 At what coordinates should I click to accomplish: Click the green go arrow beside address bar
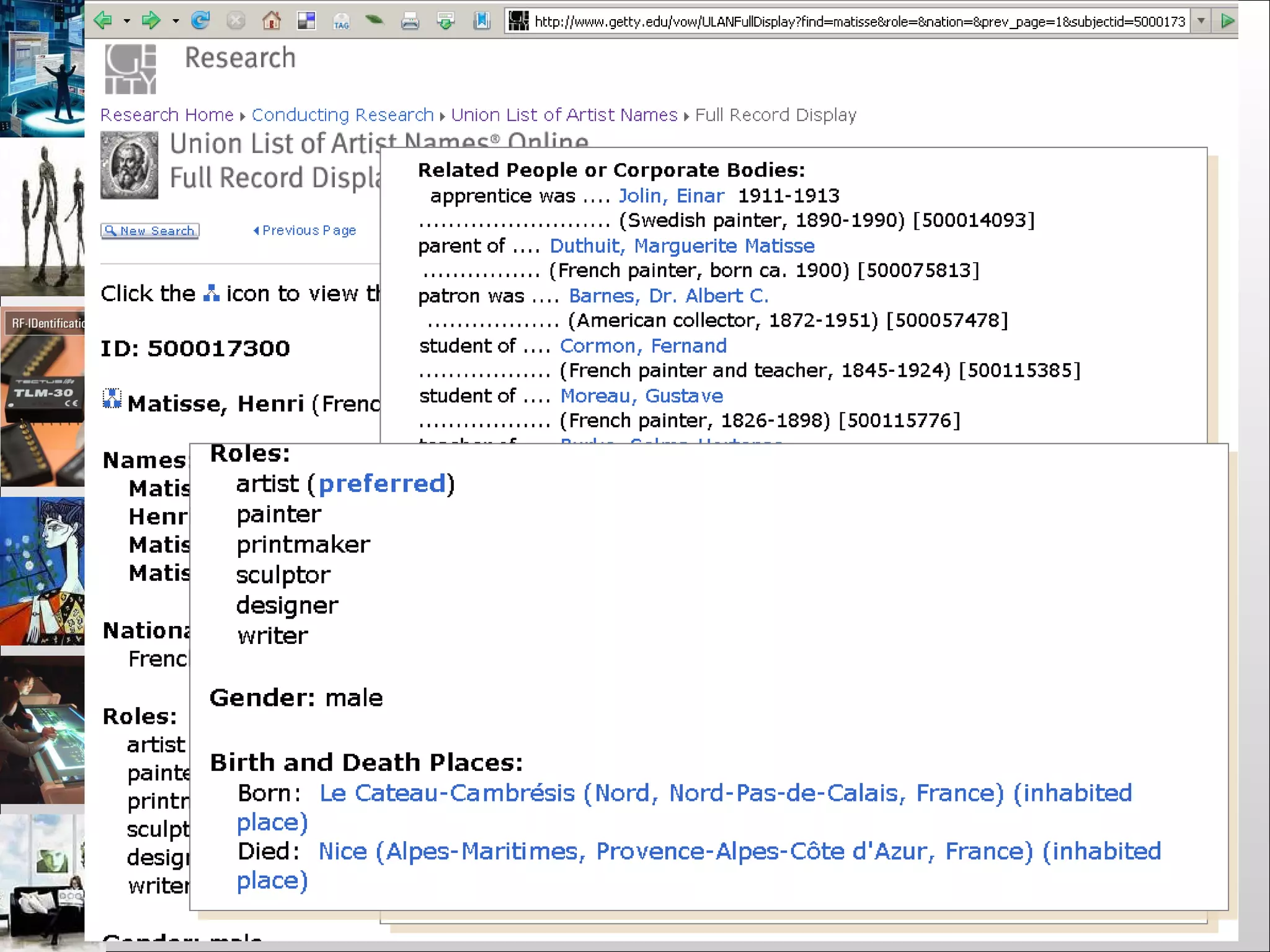pyautogui.click(x=1227, y=21)
